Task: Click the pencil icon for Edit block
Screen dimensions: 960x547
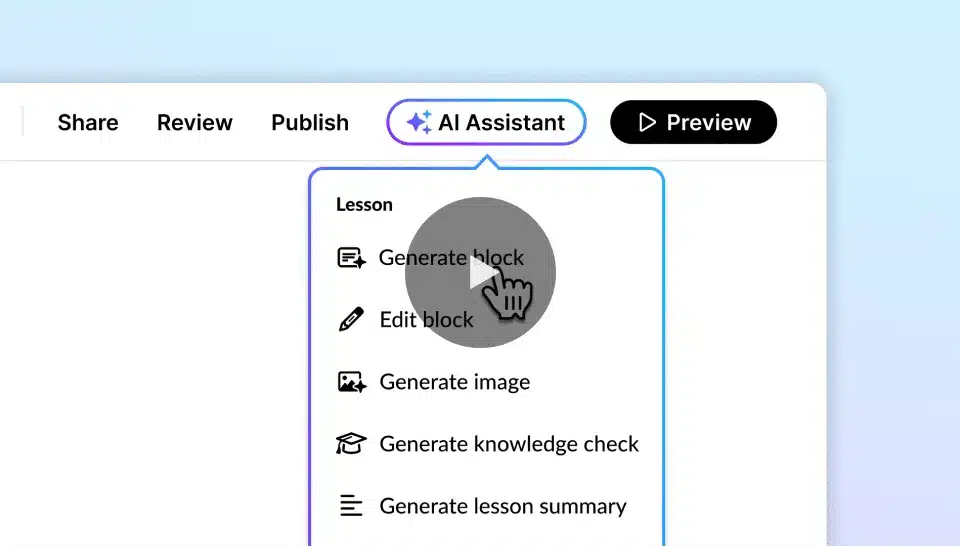Action: pyautogui.click(x=351, y=320)
